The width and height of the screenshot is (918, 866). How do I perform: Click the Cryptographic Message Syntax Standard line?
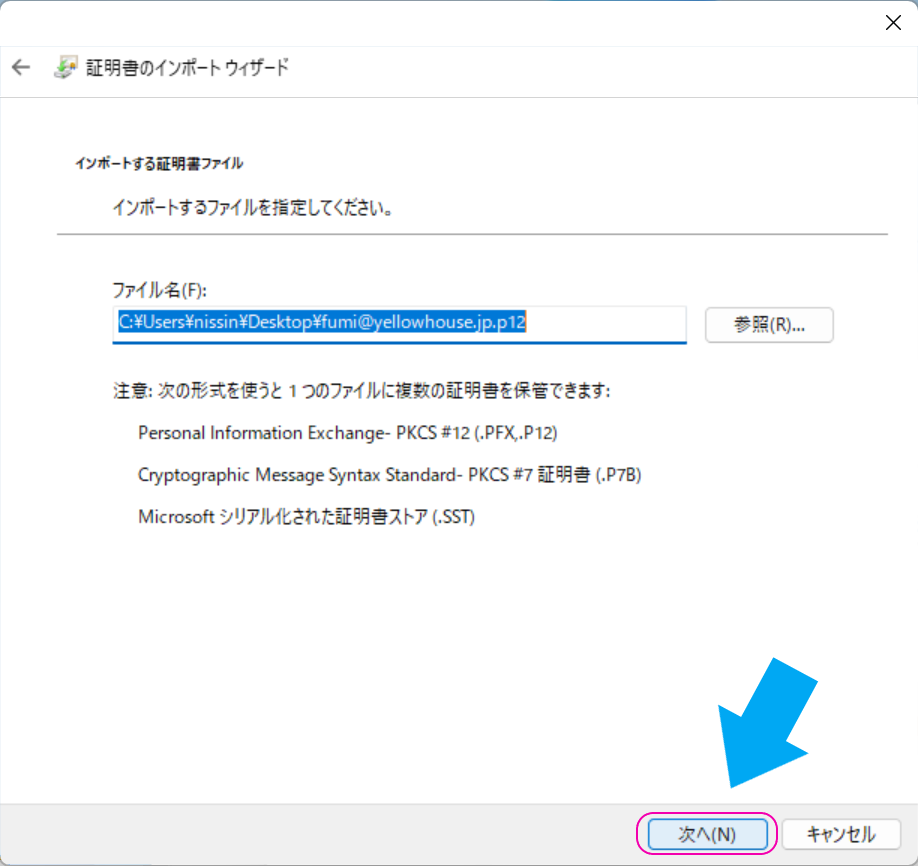click(x=389, y=474)
